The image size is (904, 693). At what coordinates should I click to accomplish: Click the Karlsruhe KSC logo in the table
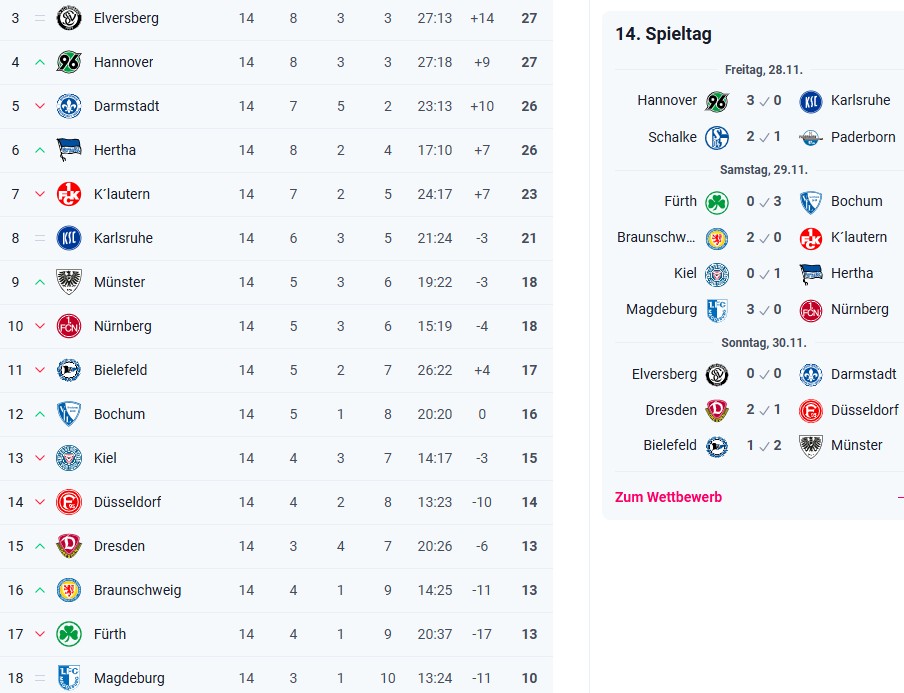click(69, 238)
